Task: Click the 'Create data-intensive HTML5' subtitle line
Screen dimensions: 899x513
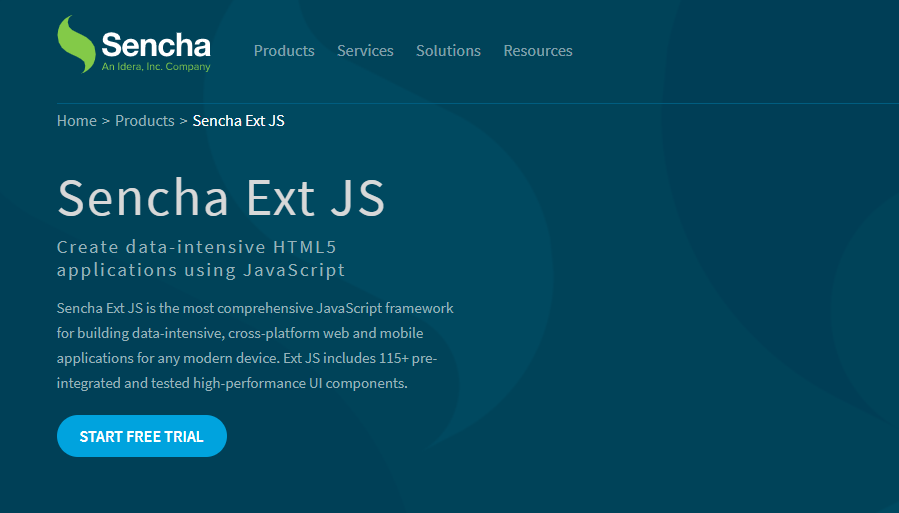Action: pyautogui.click(x=197, y=247)
